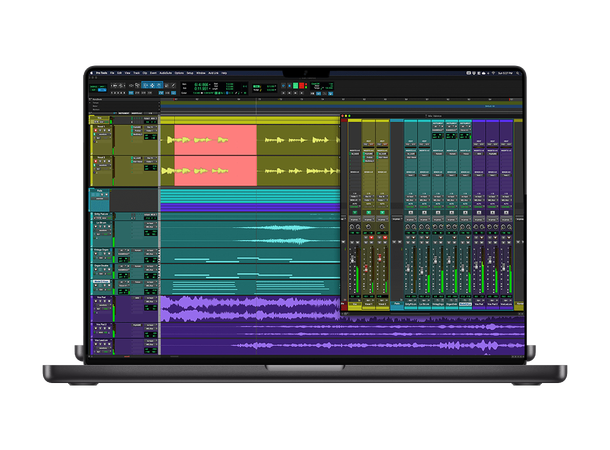Select the Zoomer tool in the toolbar
This screenshot has width=610, height=450.
click(x=137, y=85)
